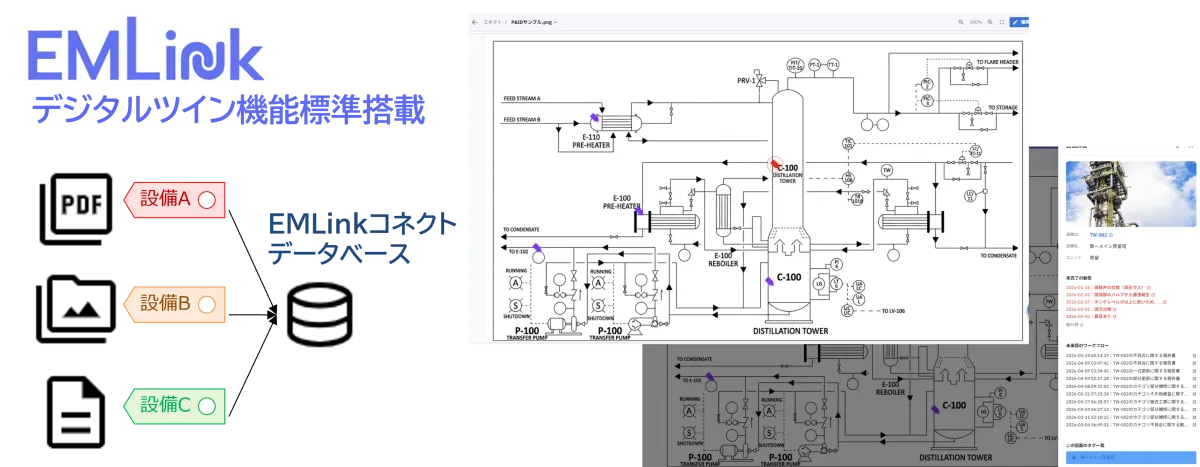
Task: Select the 設備A red tag label
Action: click(174, 199)
